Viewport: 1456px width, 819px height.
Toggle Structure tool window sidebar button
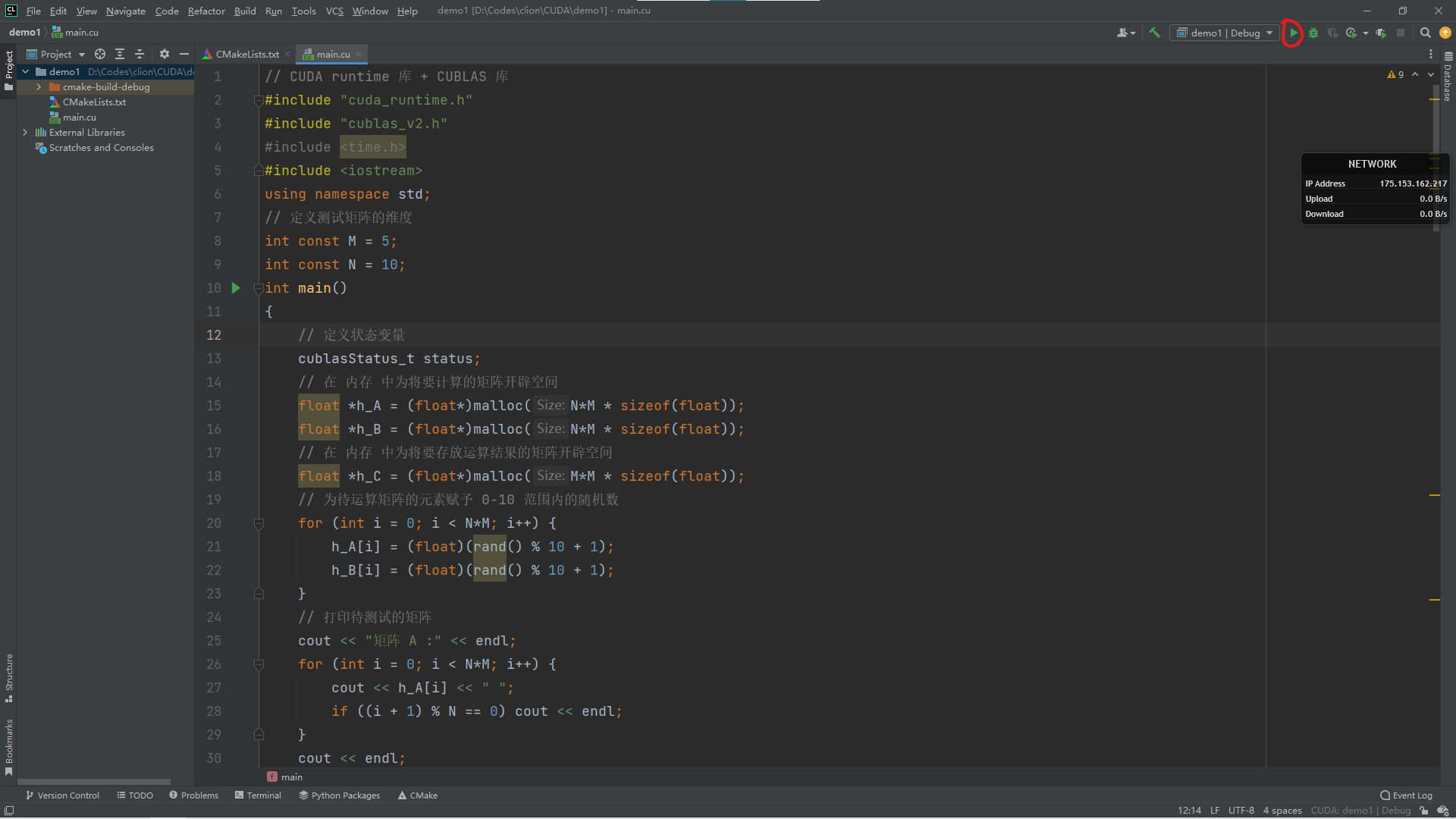tap(9, 677)
